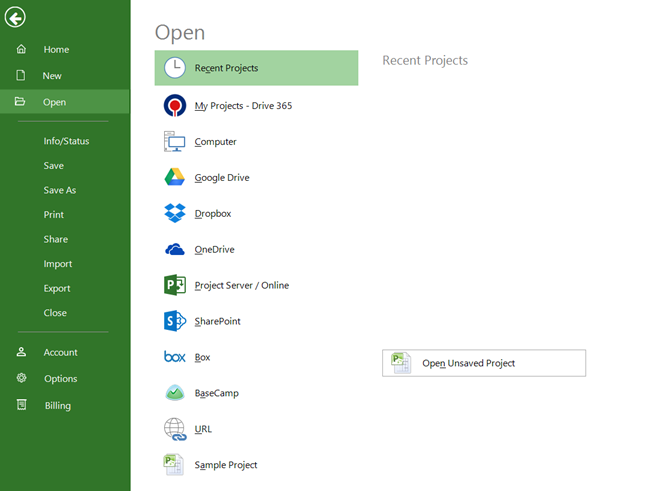Open Info/Status page

coord(66,141)
